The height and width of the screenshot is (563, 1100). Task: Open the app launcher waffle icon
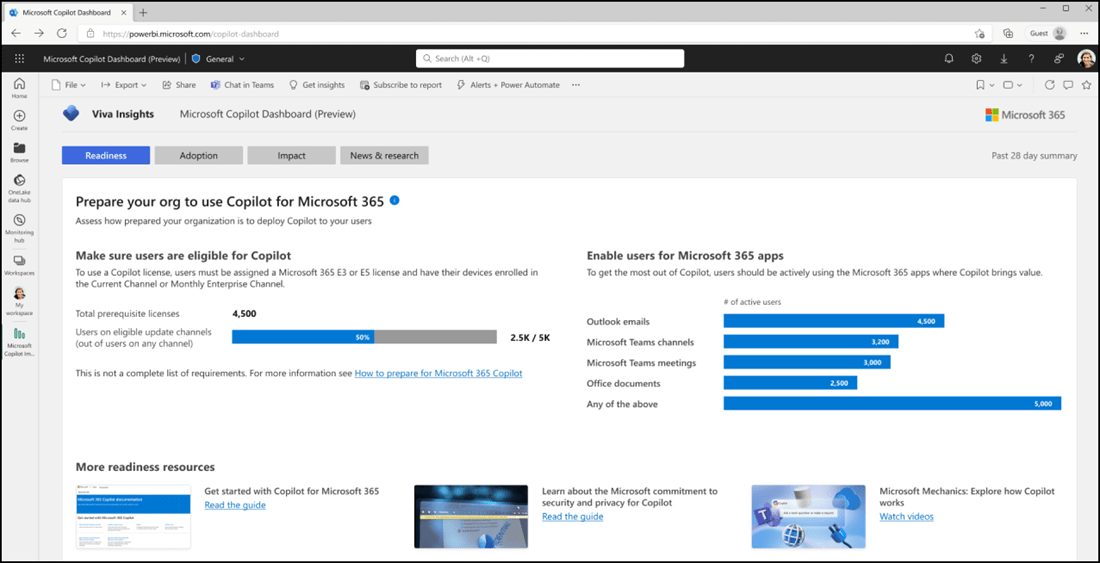[20, 59]
